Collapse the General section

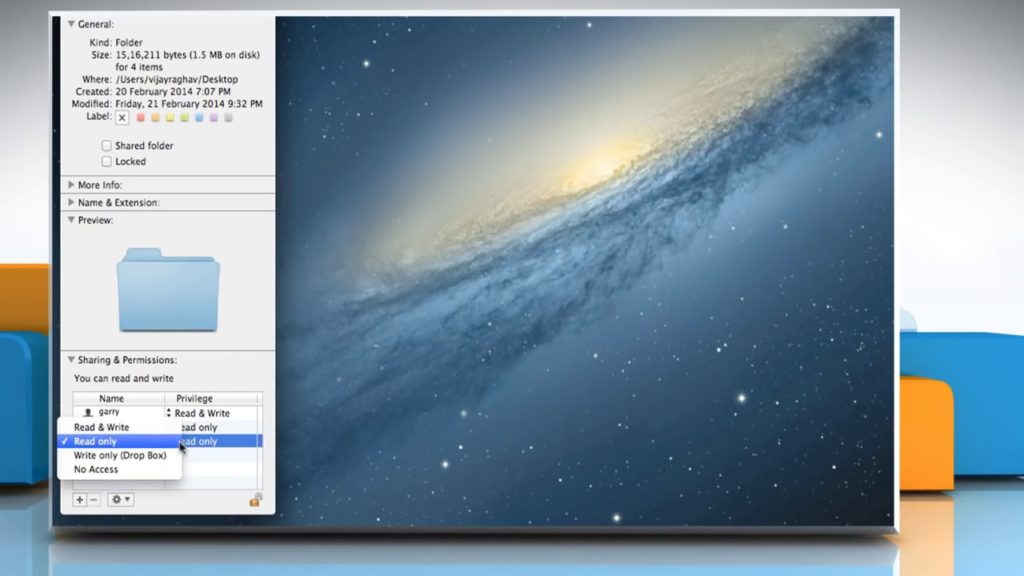click(x=70, y=23)
